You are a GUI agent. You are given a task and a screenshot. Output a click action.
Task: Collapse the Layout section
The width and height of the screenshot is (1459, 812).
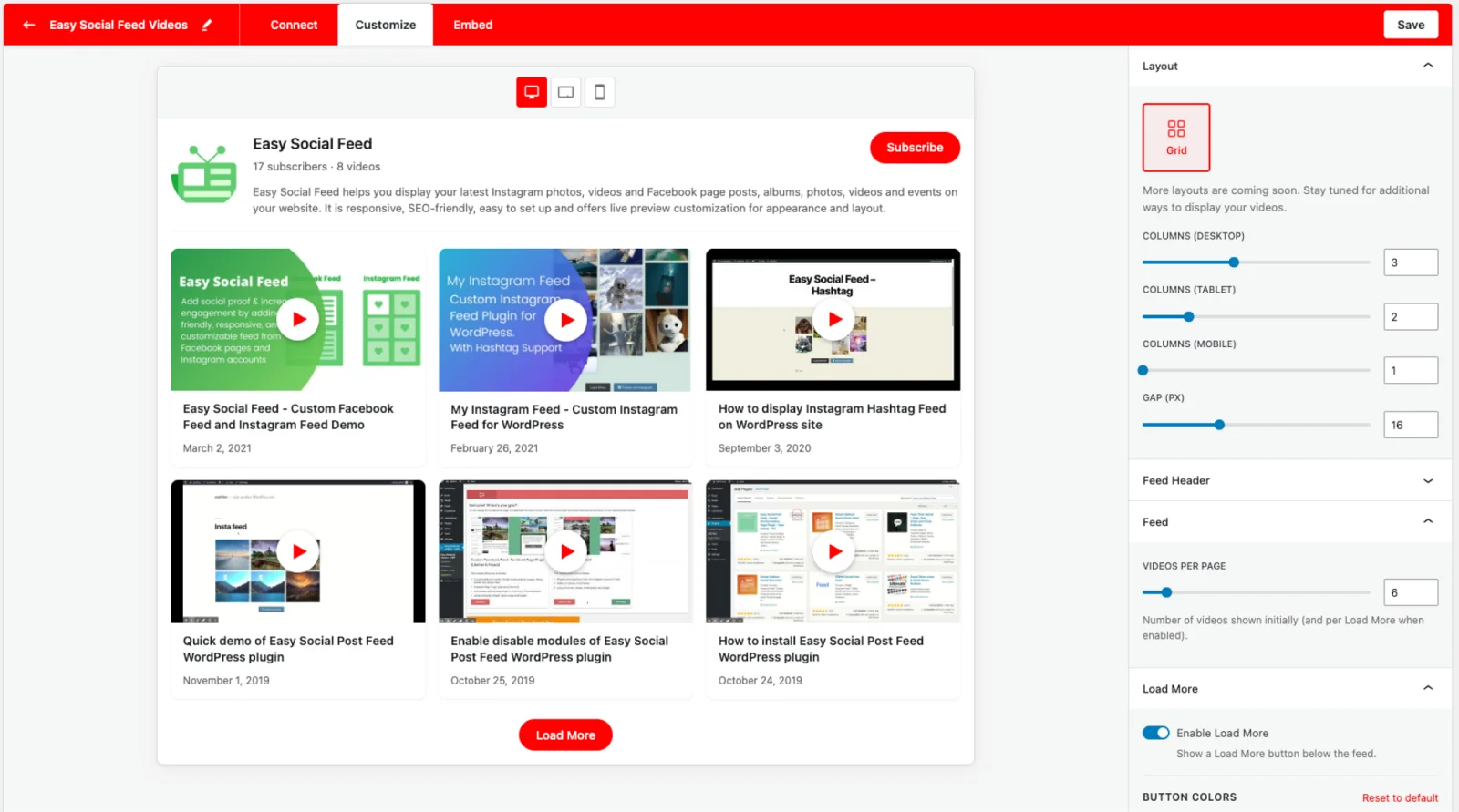point(1428,66)
